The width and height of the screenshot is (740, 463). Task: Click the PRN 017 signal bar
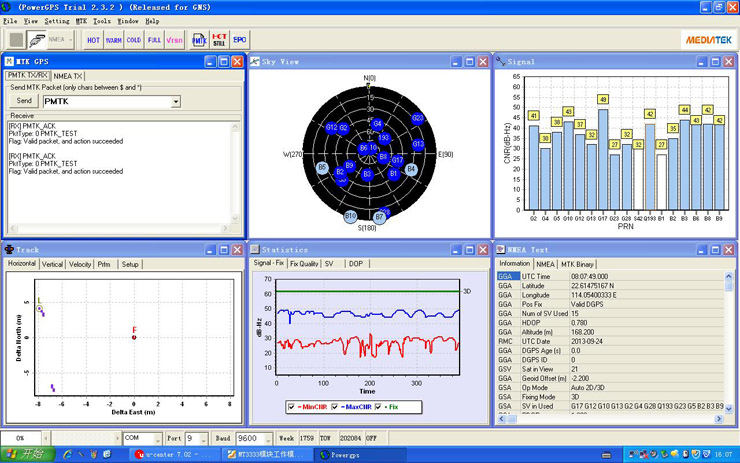(x=603, y=160)
